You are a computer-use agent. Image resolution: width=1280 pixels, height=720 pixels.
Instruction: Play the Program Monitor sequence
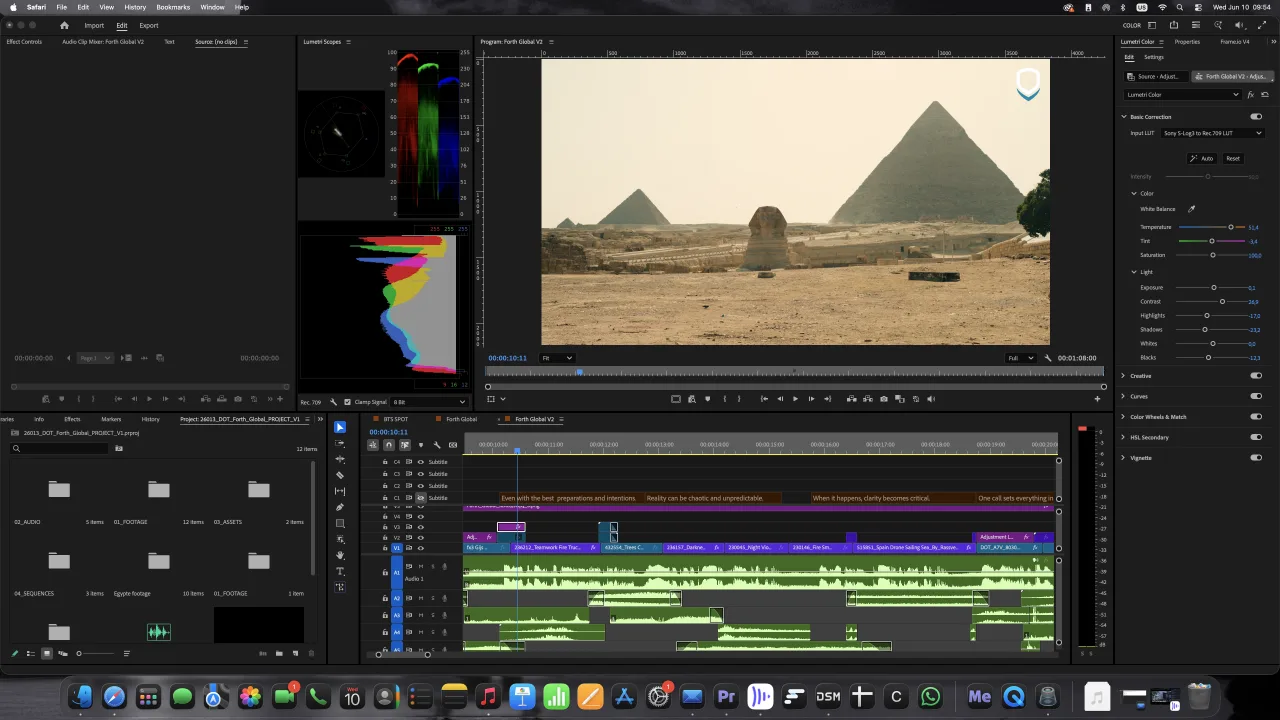[796, 399]
